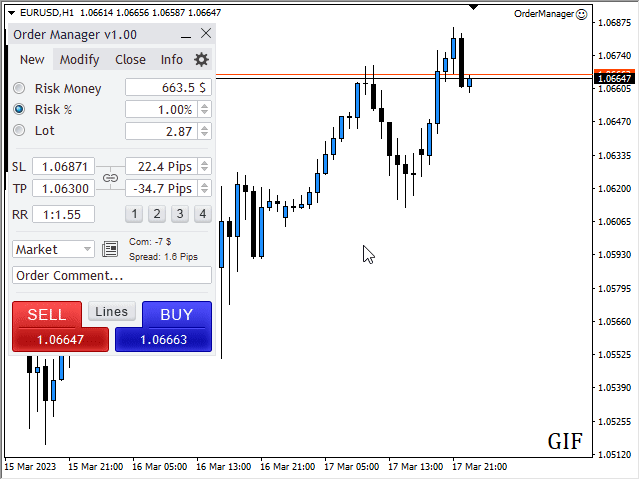The width and height of the screenshot is (640, 480).
Task: Click the 1.06200 price axis label
Action: (614, 189)
